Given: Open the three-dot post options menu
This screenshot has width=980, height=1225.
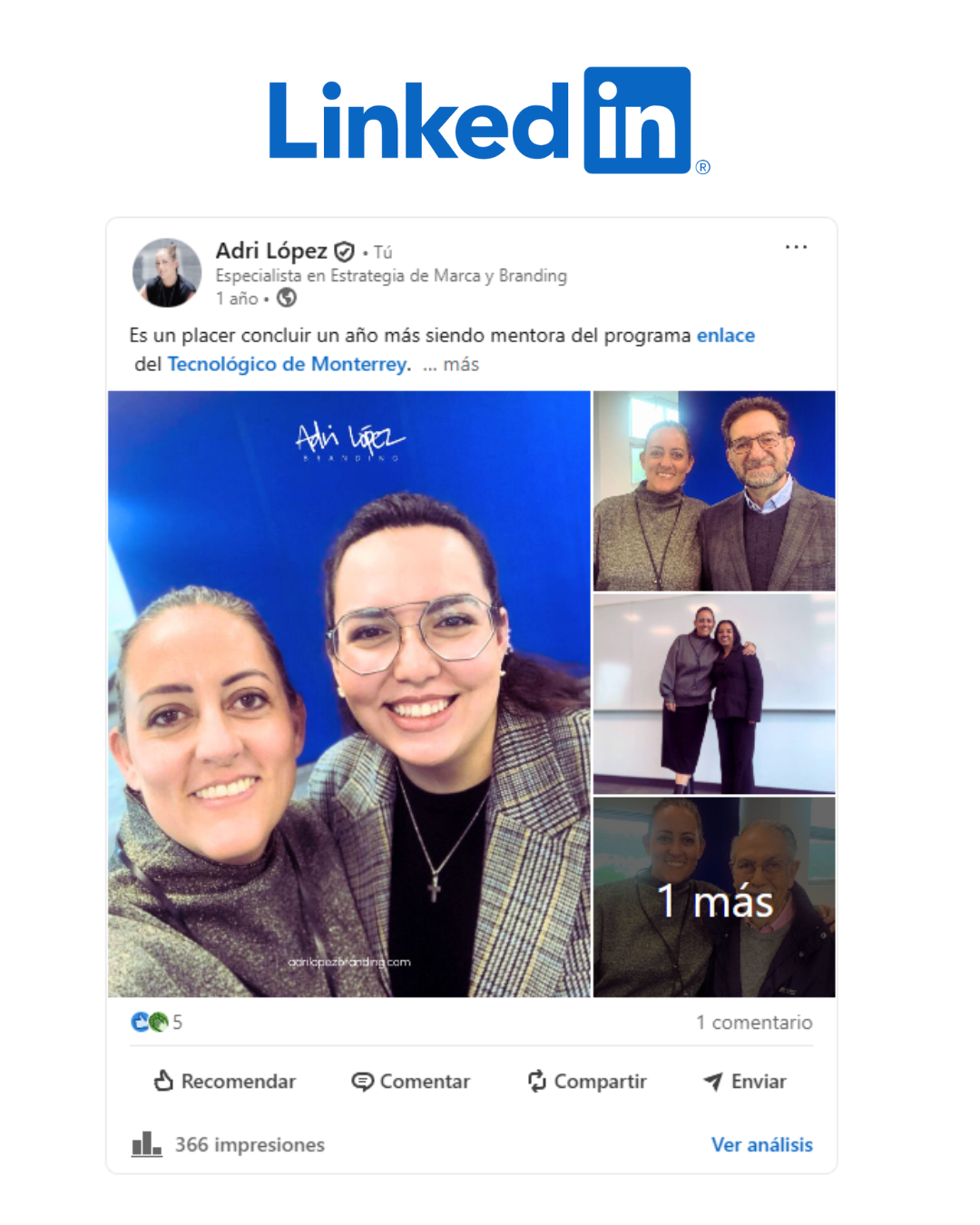Looking at the screenshot, I should 796,247.
